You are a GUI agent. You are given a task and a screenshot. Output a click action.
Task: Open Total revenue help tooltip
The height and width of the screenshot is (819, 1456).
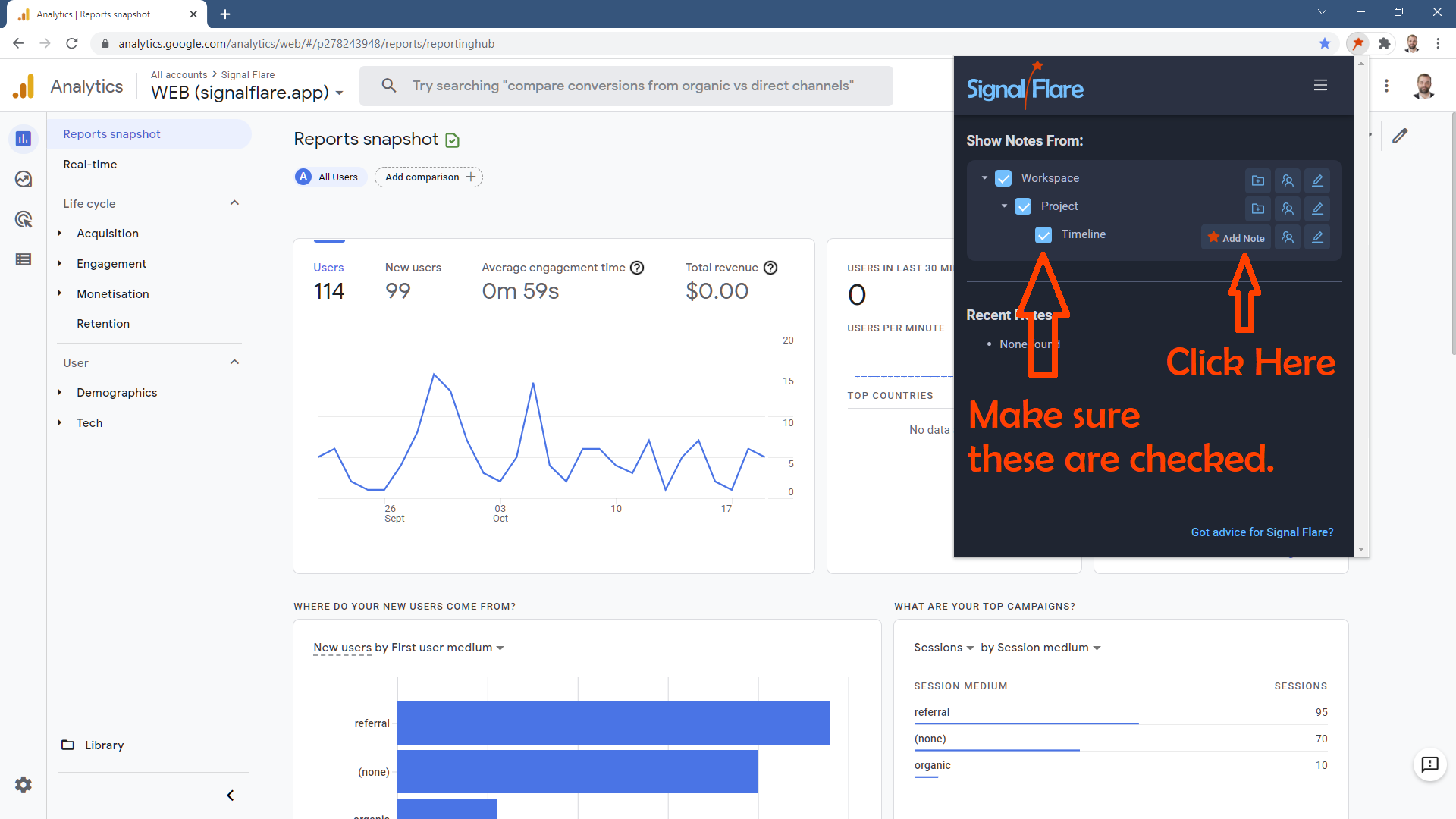tap(770, 268)
